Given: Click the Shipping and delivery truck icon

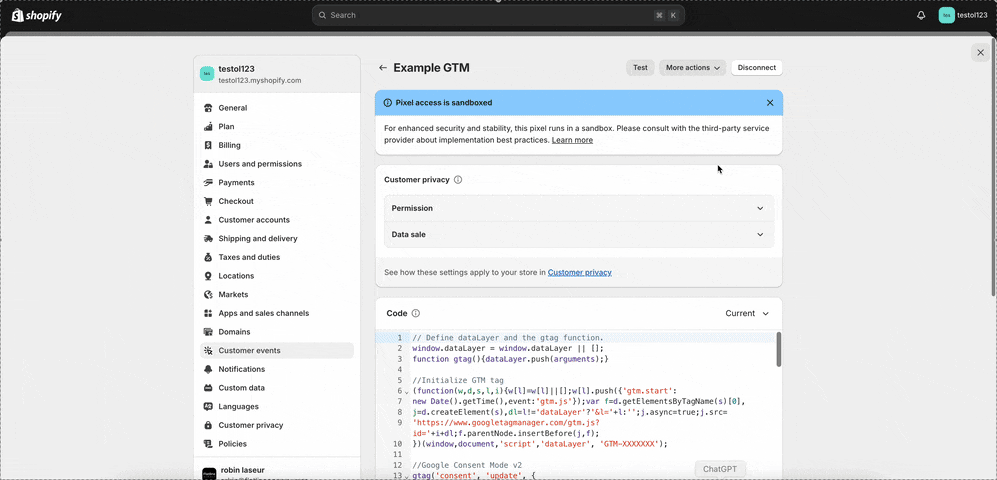Looking at the screenshot, I should point(208,238).
